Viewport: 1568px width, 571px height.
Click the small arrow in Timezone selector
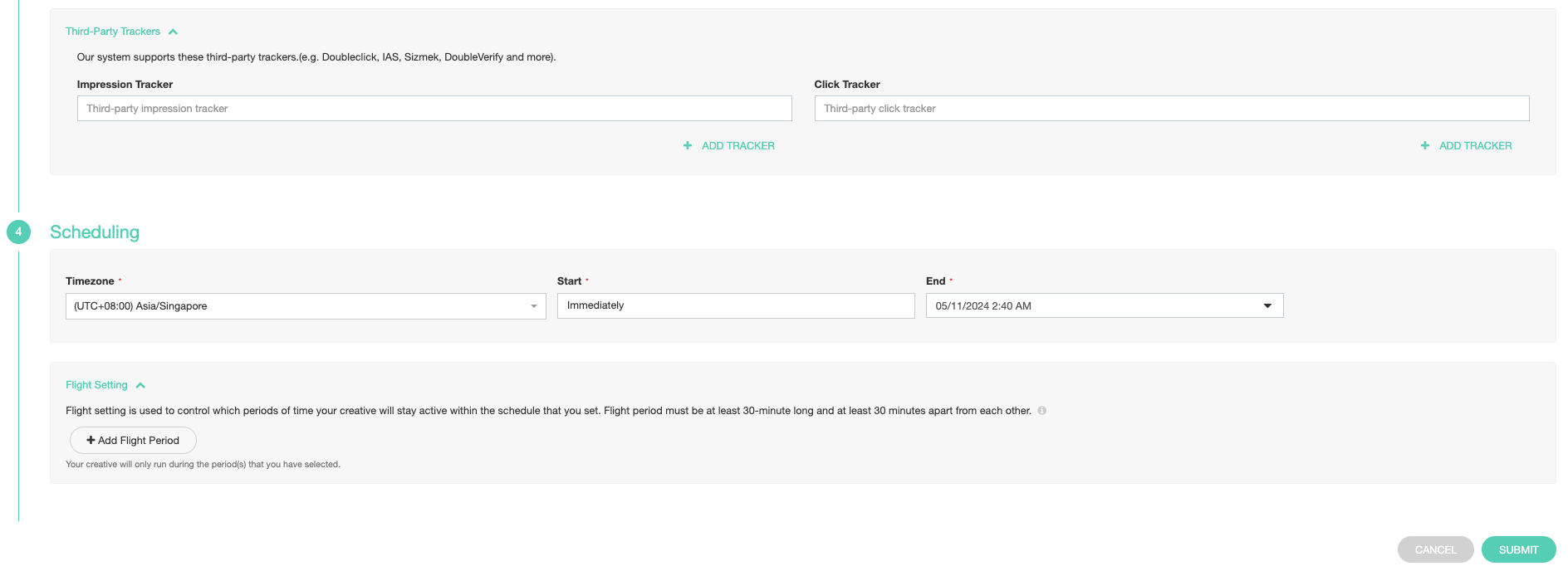[534, 306]
